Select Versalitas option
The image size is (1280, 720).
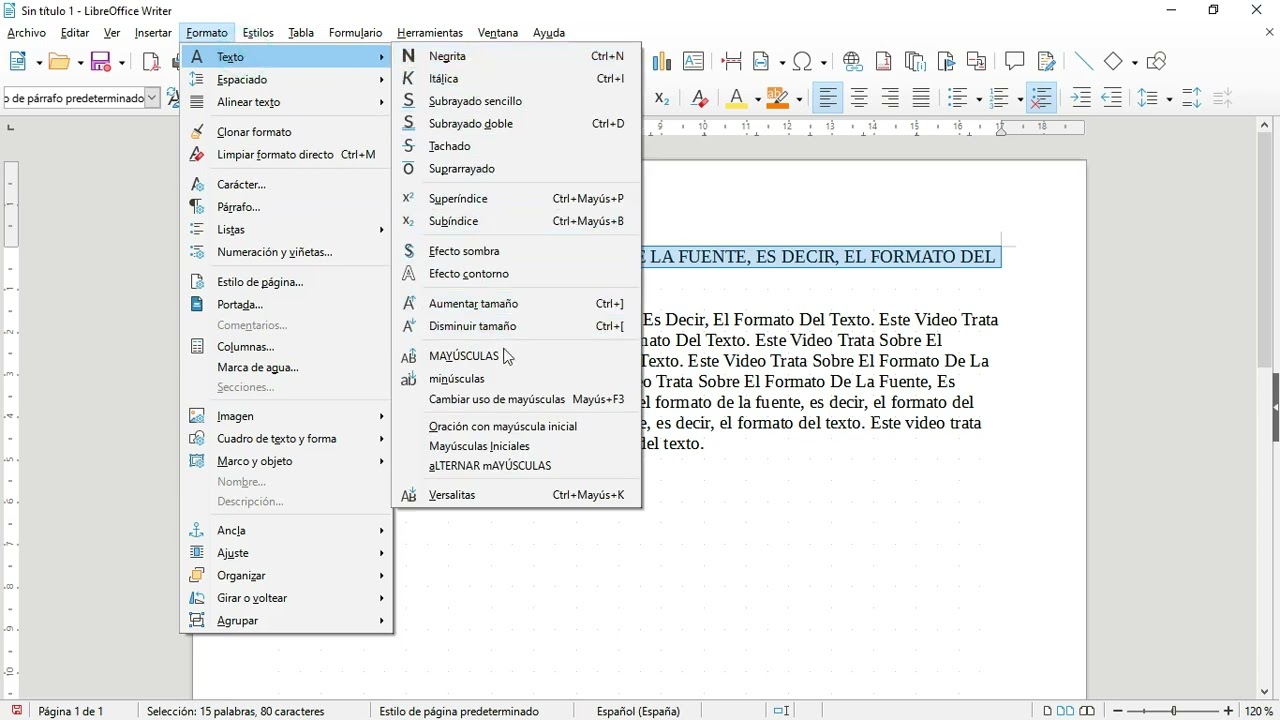coord(516,495)
